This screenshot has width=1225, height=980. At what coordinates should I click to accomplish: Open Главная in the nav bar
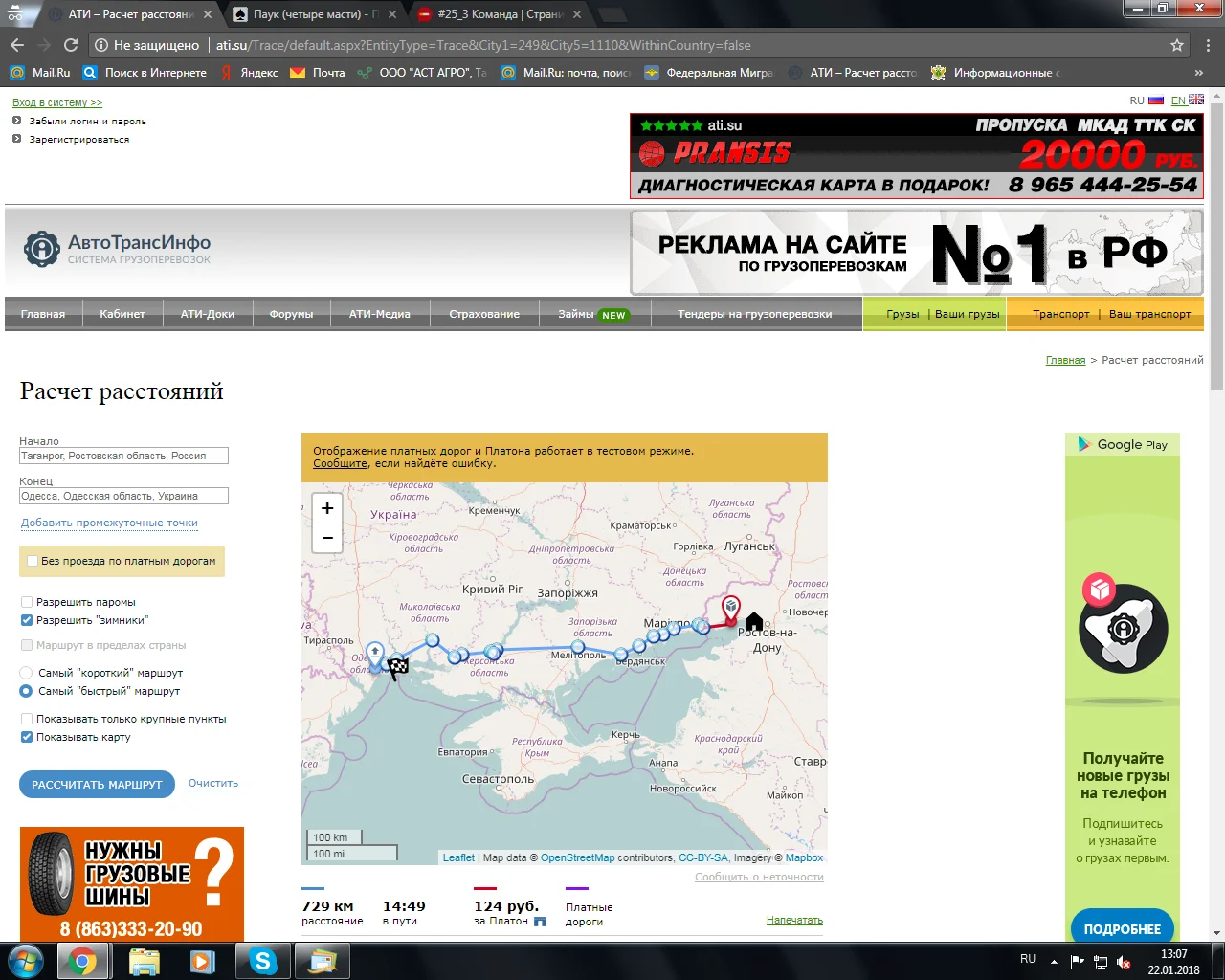click(43, 314)
